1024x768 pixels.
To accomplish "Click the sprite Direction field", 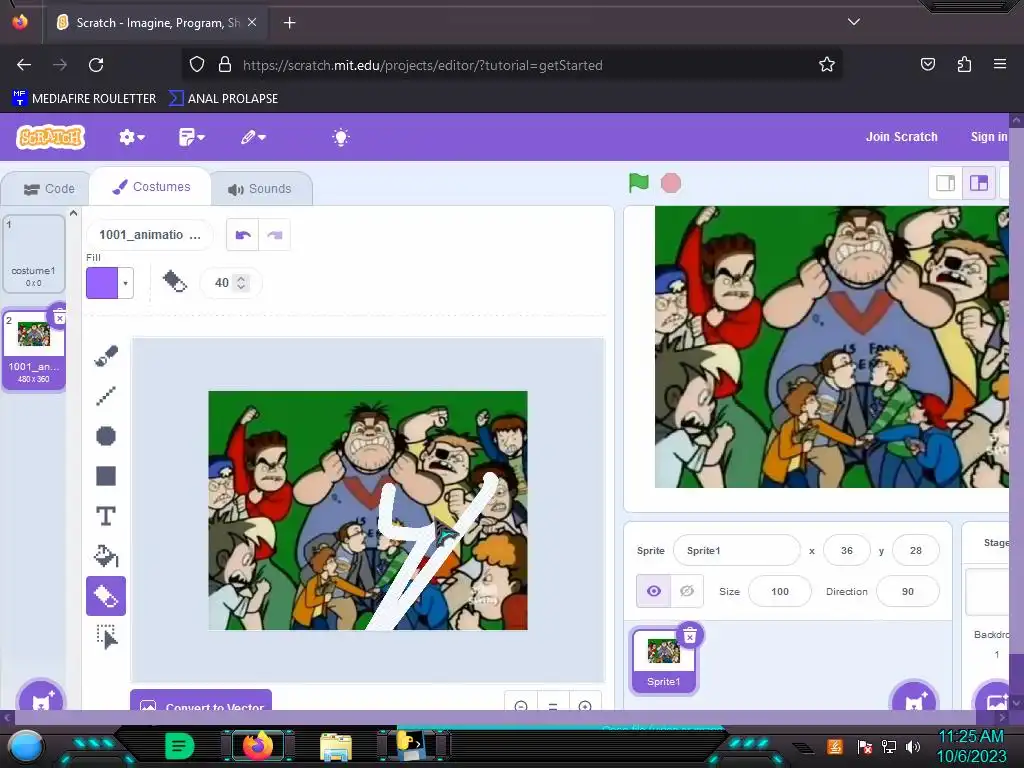I will point(908,591).
